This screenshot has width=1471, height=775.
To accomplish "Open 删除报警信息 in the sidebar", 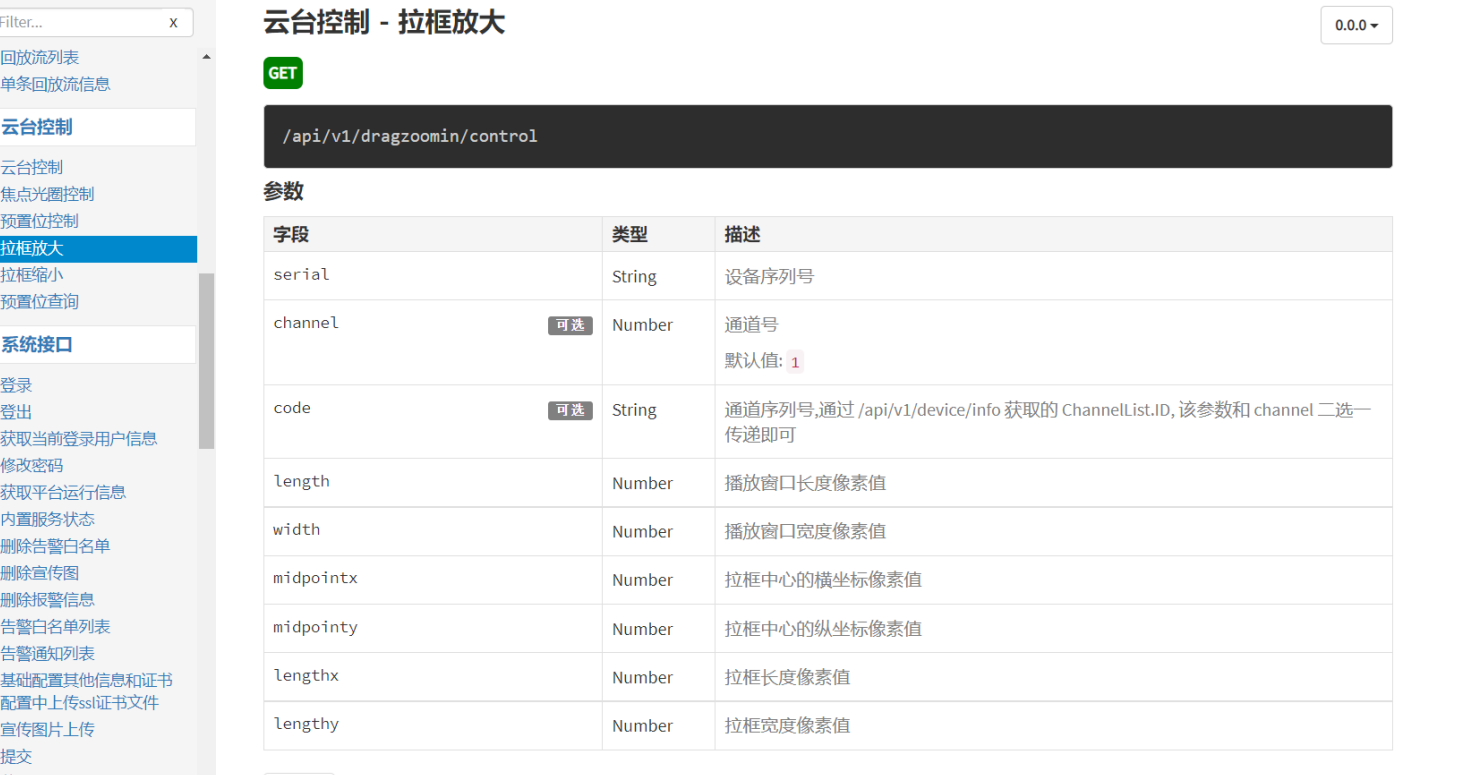I will click(47, 600).
